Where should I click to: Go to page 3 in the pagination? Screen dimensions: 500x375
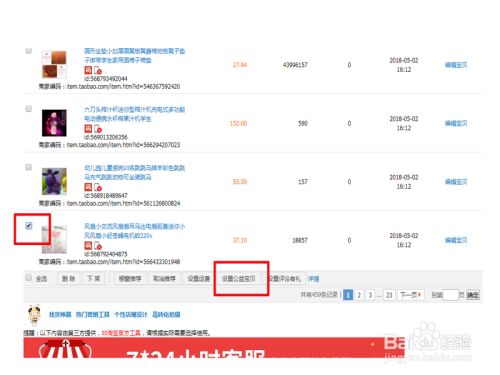pyautogui.click(x=370, y=295)
